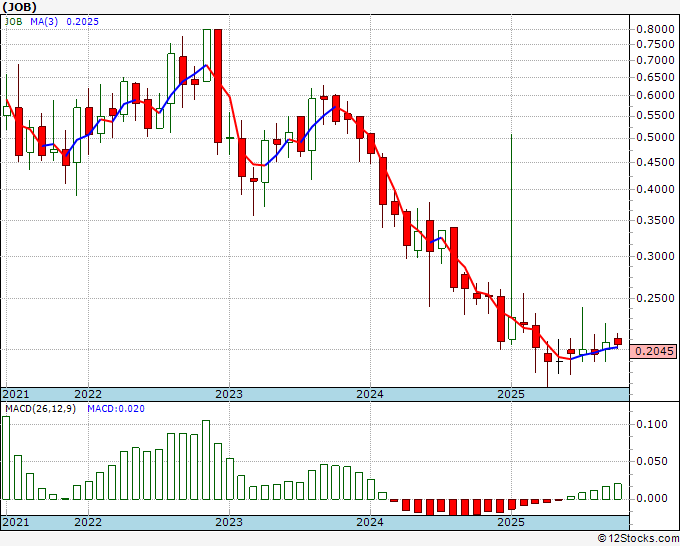Click the 0.2025 moving average value

tap(82, 21)
